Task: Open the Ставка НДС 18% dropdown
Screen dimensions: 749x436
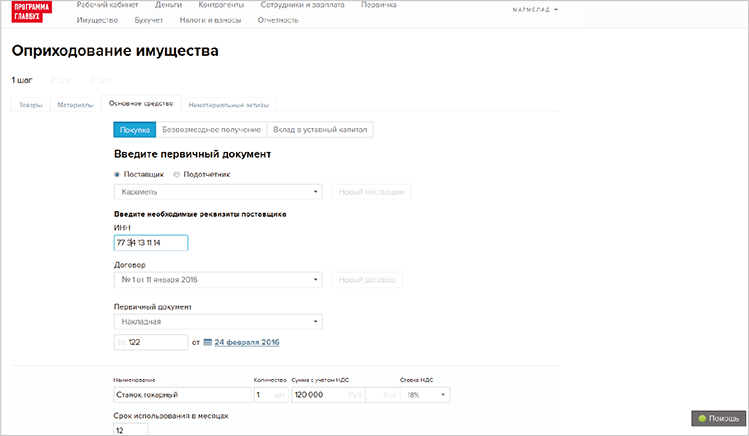Action: pyautogui.click(x=425, y=395)
